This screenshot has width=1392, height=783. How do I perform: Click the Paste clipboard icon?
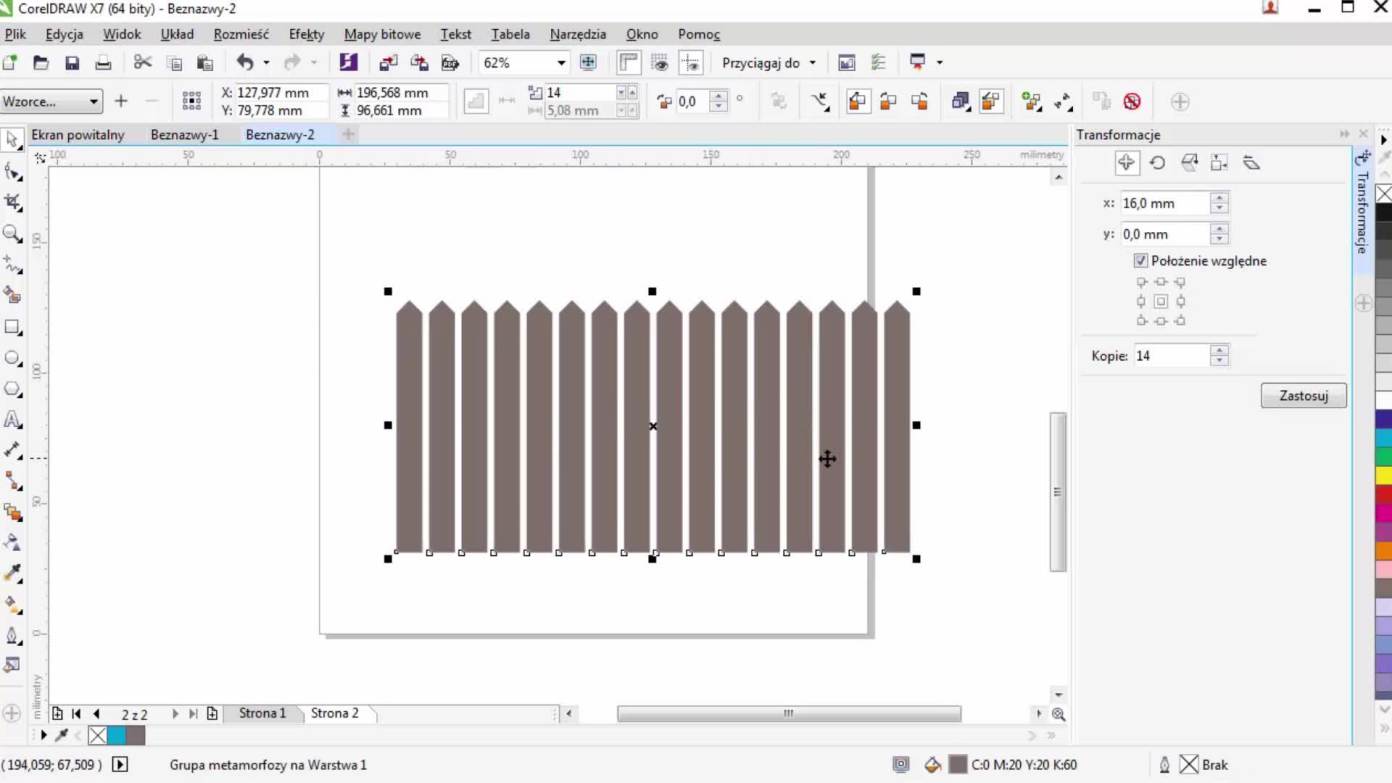(x=205, y=63)
